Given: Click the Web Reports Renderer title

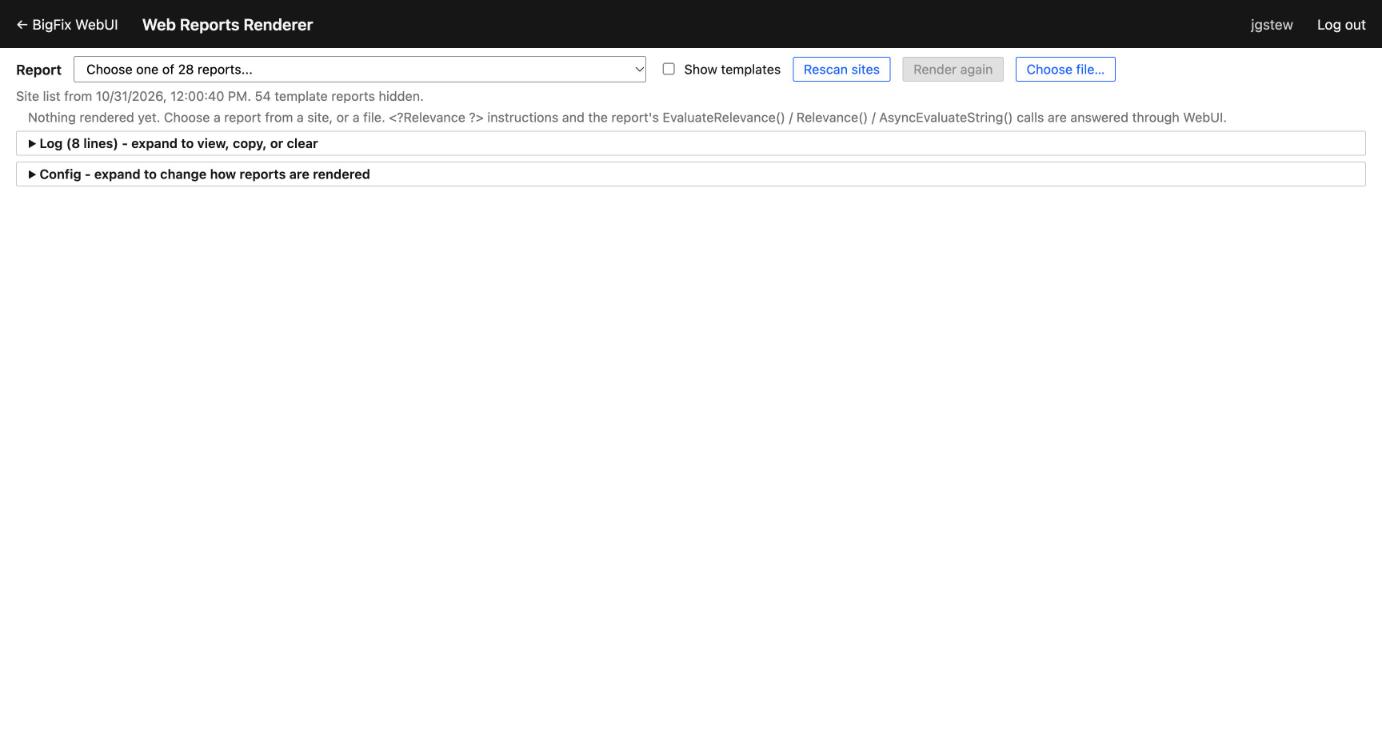Looking at the screenshot, I should pos(228,25).
